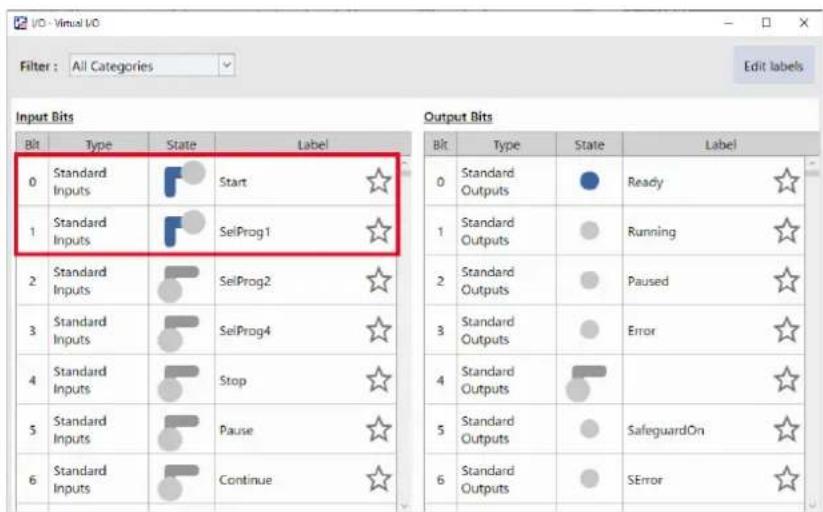Turn on the SelProg4 input switch

pyautogui.click(x=178, y=333)
